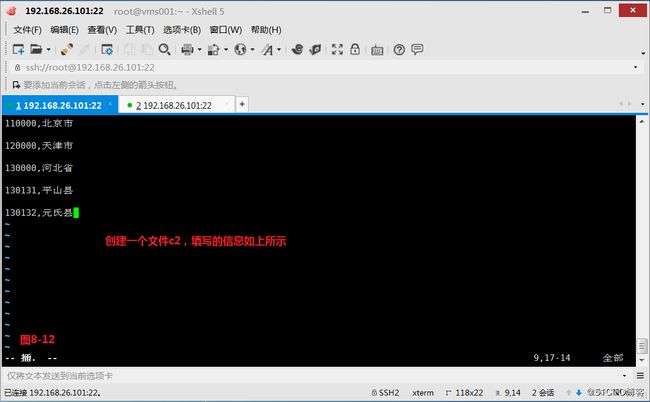This screenshot has height=402, width=650.
Task: Expand the Font dropdown arrow
Action: [279, 50]
